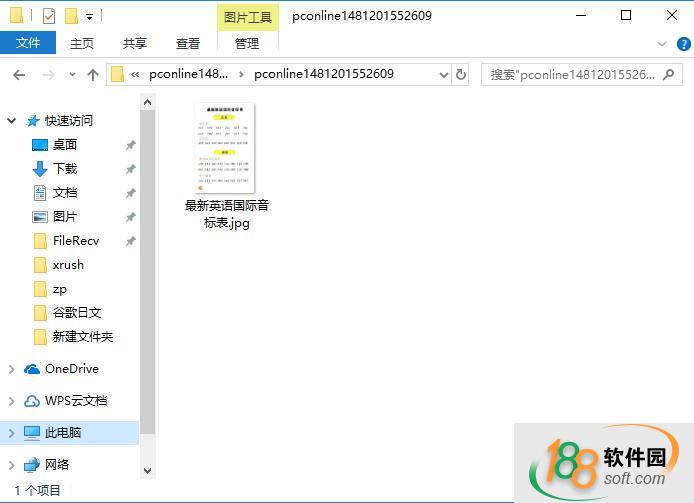Toggle the pin beside FileRecv folder
This screenshot has width=694, height=503.
pos(130,241)
